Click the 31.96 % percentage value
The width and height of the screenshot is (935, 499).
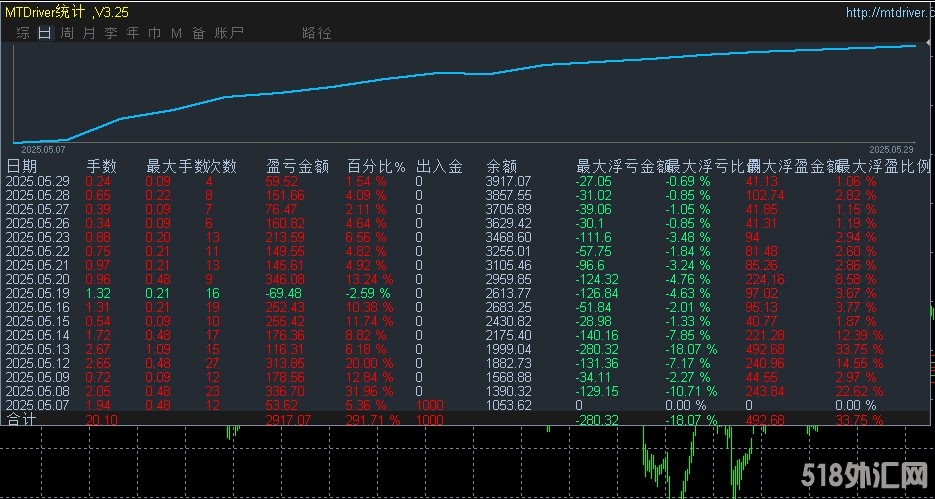[x=370, y=392]
